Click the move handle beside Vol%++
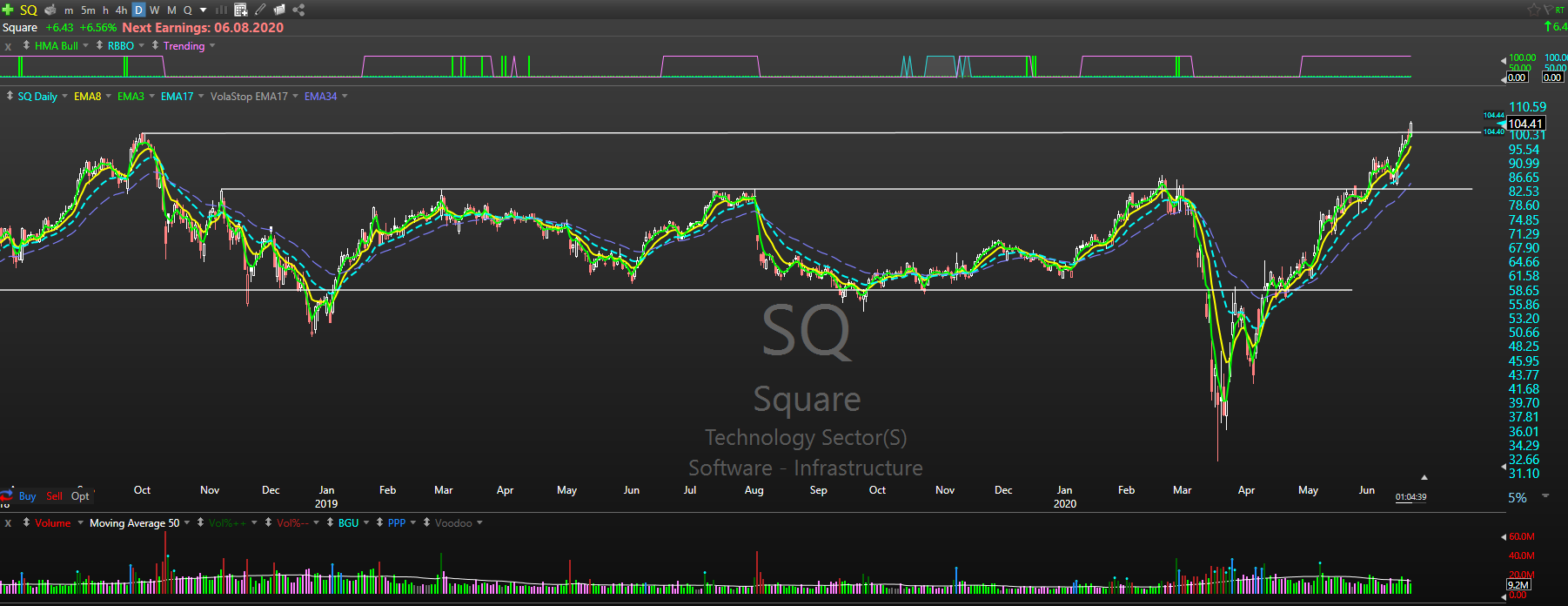This screenshot has height=606, width=1568. (200, 522)
